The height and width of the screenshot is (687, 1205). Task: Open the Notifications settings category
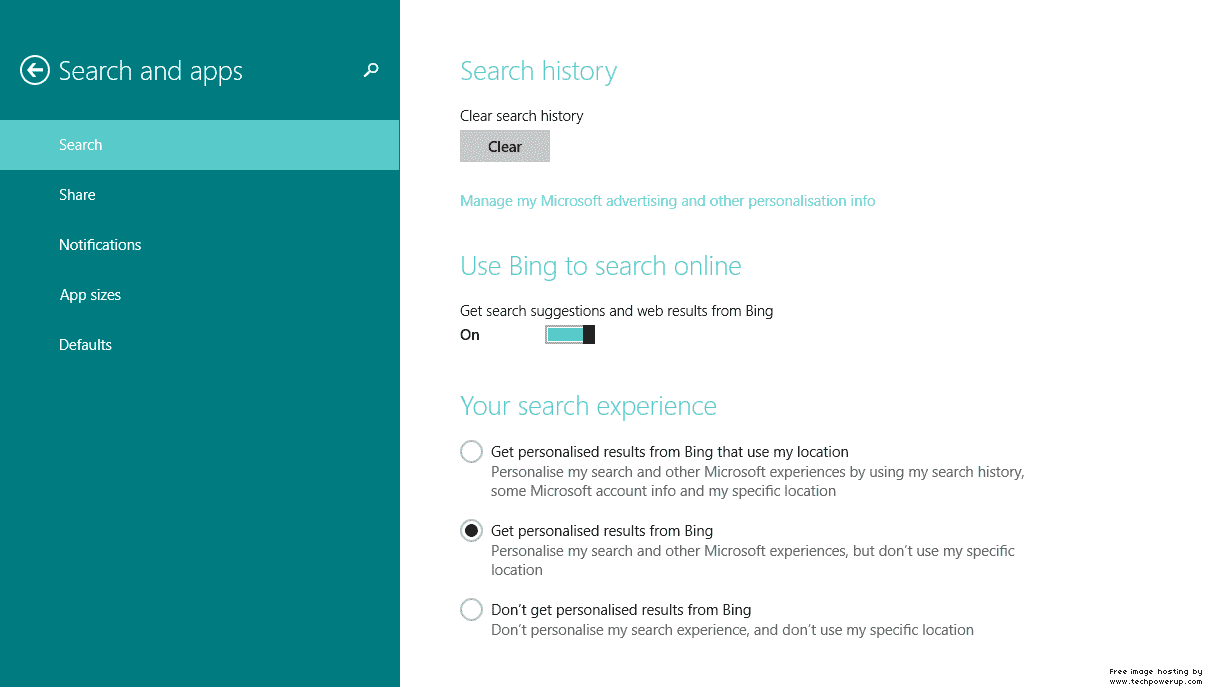tap(199, 245)
